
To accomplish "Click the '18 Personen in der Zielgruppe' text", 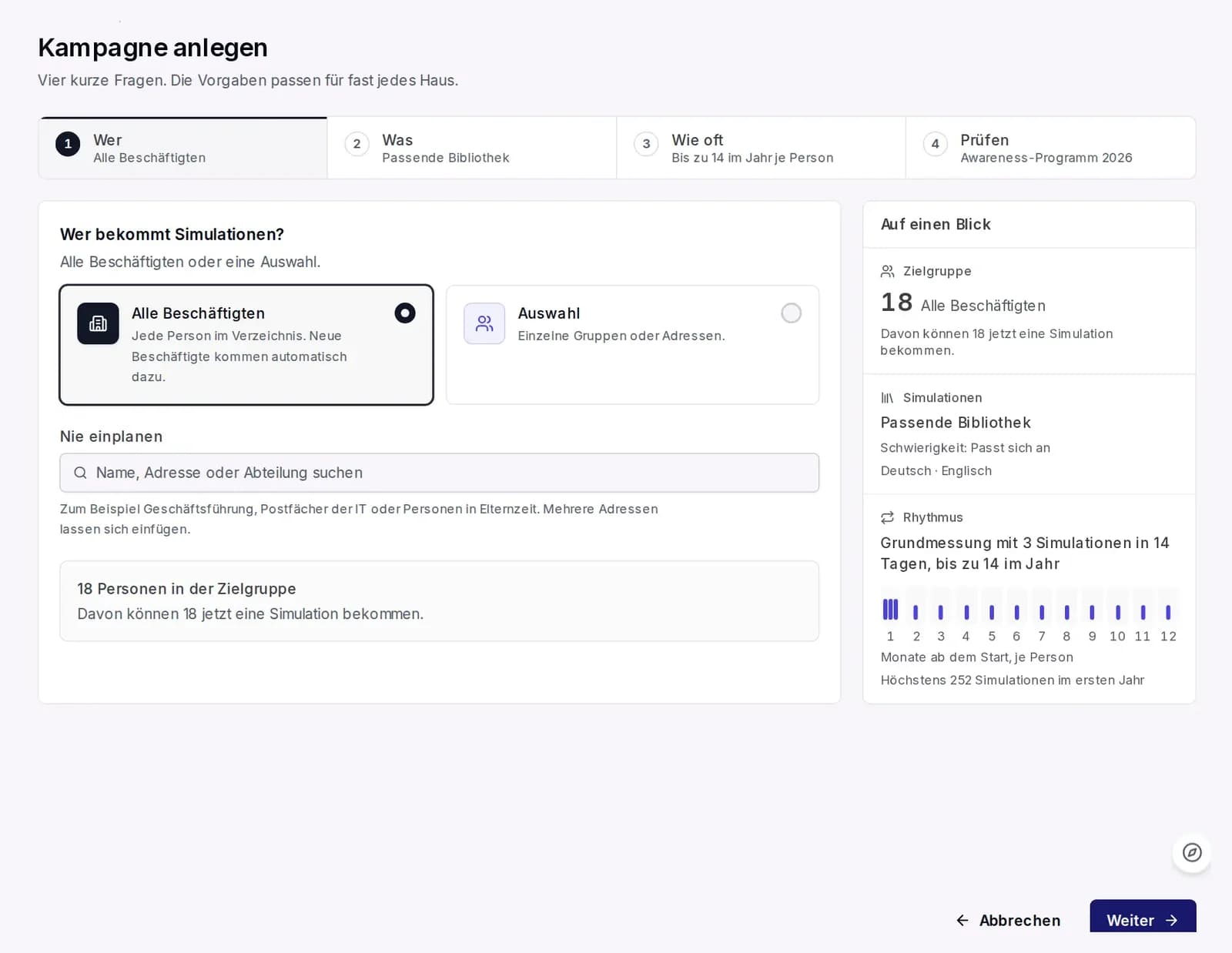I will coord(186,589).
